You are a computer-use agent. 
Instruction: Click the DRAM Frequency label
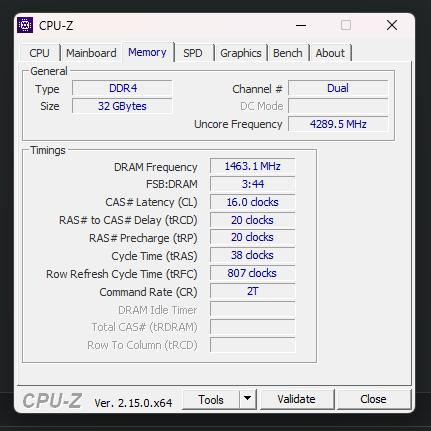coord(156,167)
